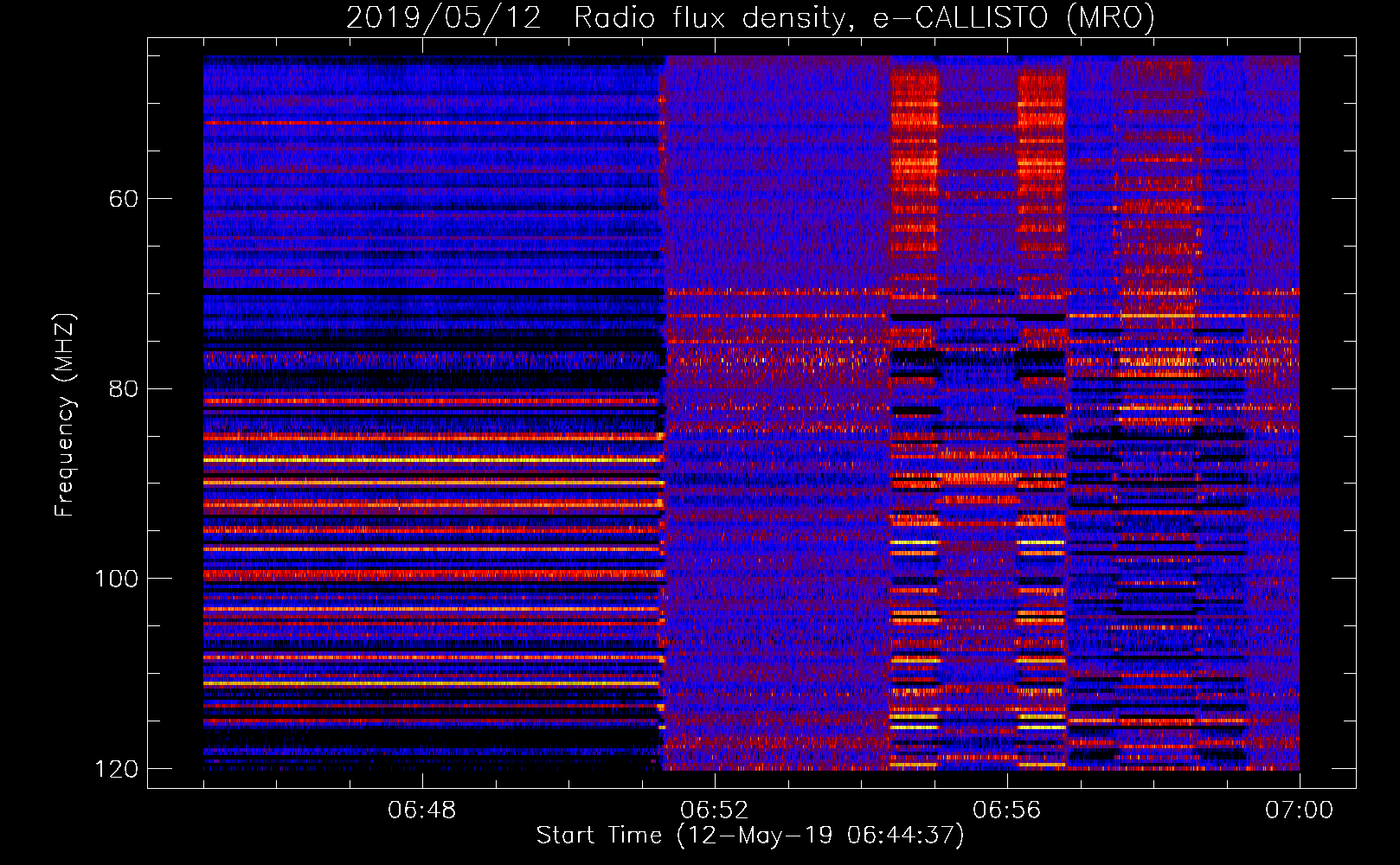Click the 06:48 time tick label

coord(422,811)
